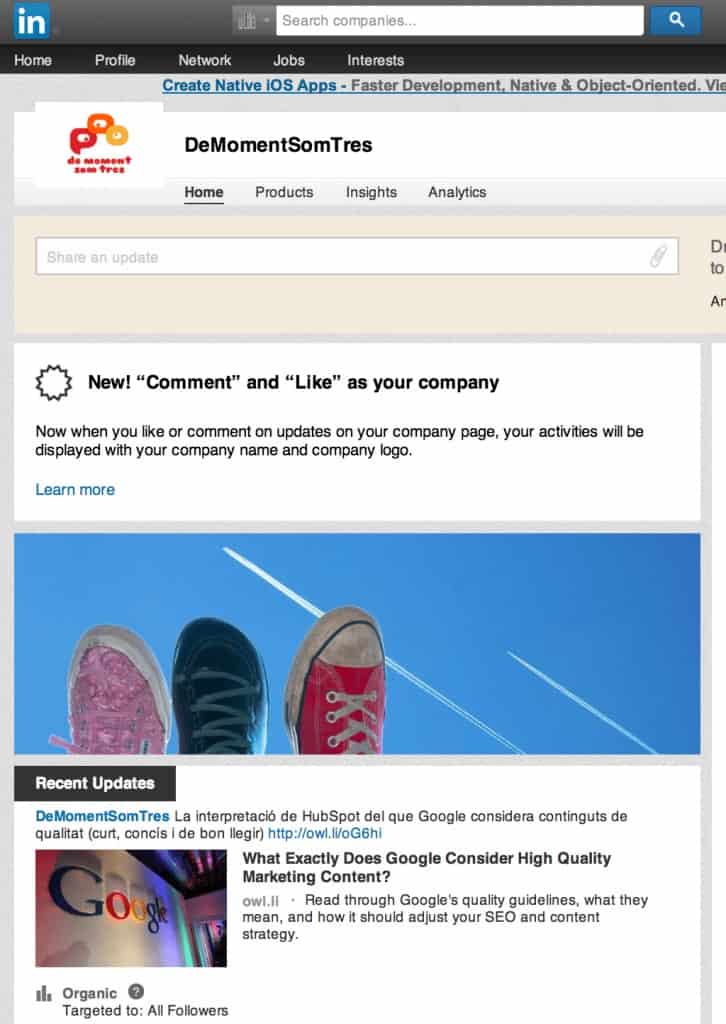The width and height of the screenshot is (726, 1024).
Task: Click the blue search magnifier button
Action: [x=676, y=20]
